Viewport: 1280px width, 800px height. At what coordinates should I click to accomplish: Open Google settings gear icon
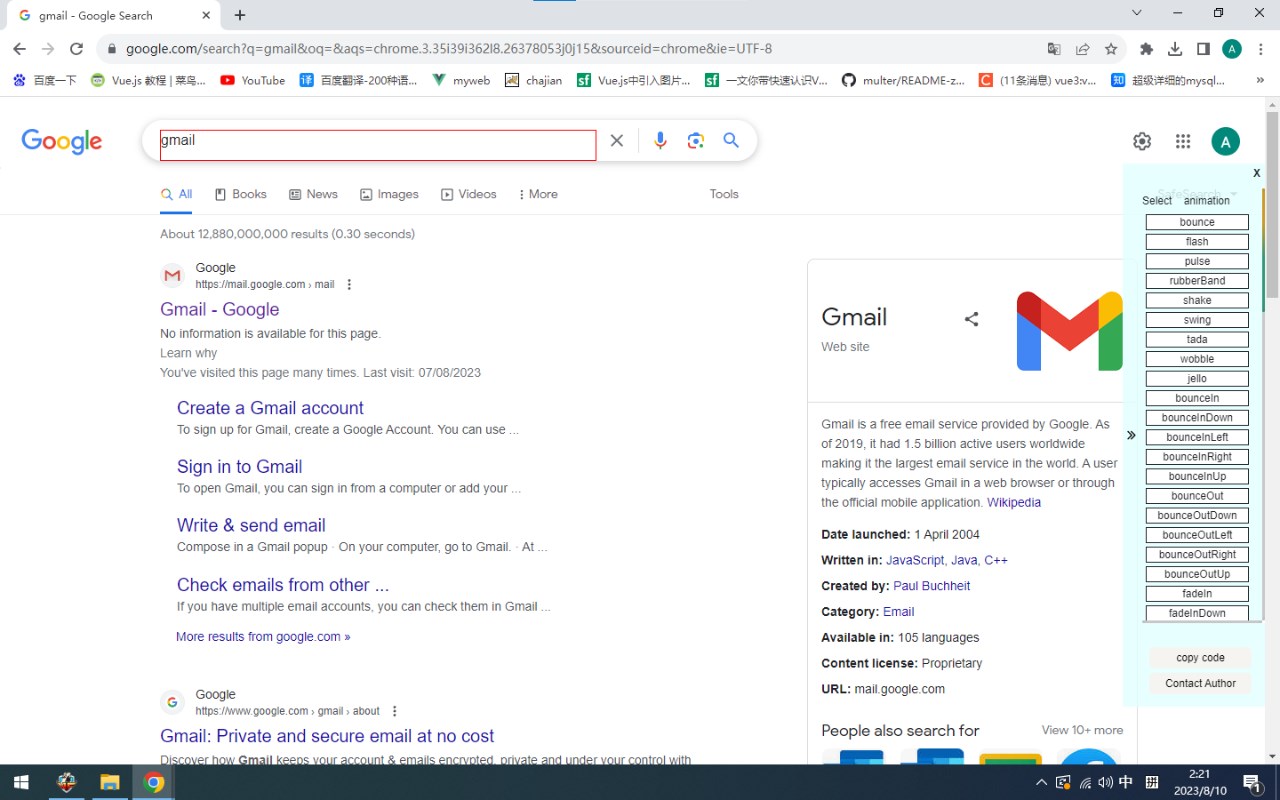tap(1142, 142)
